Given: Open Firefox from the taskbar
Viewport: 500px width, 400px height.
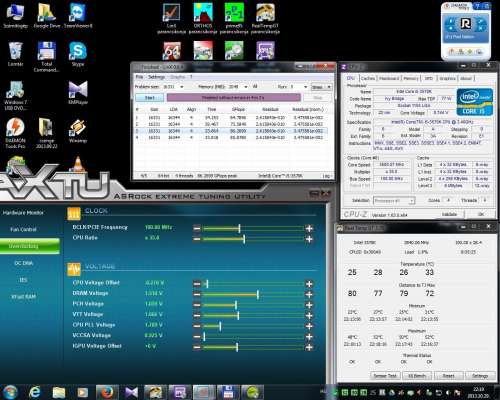Looking at the screenshot, I should pos(107,392).
